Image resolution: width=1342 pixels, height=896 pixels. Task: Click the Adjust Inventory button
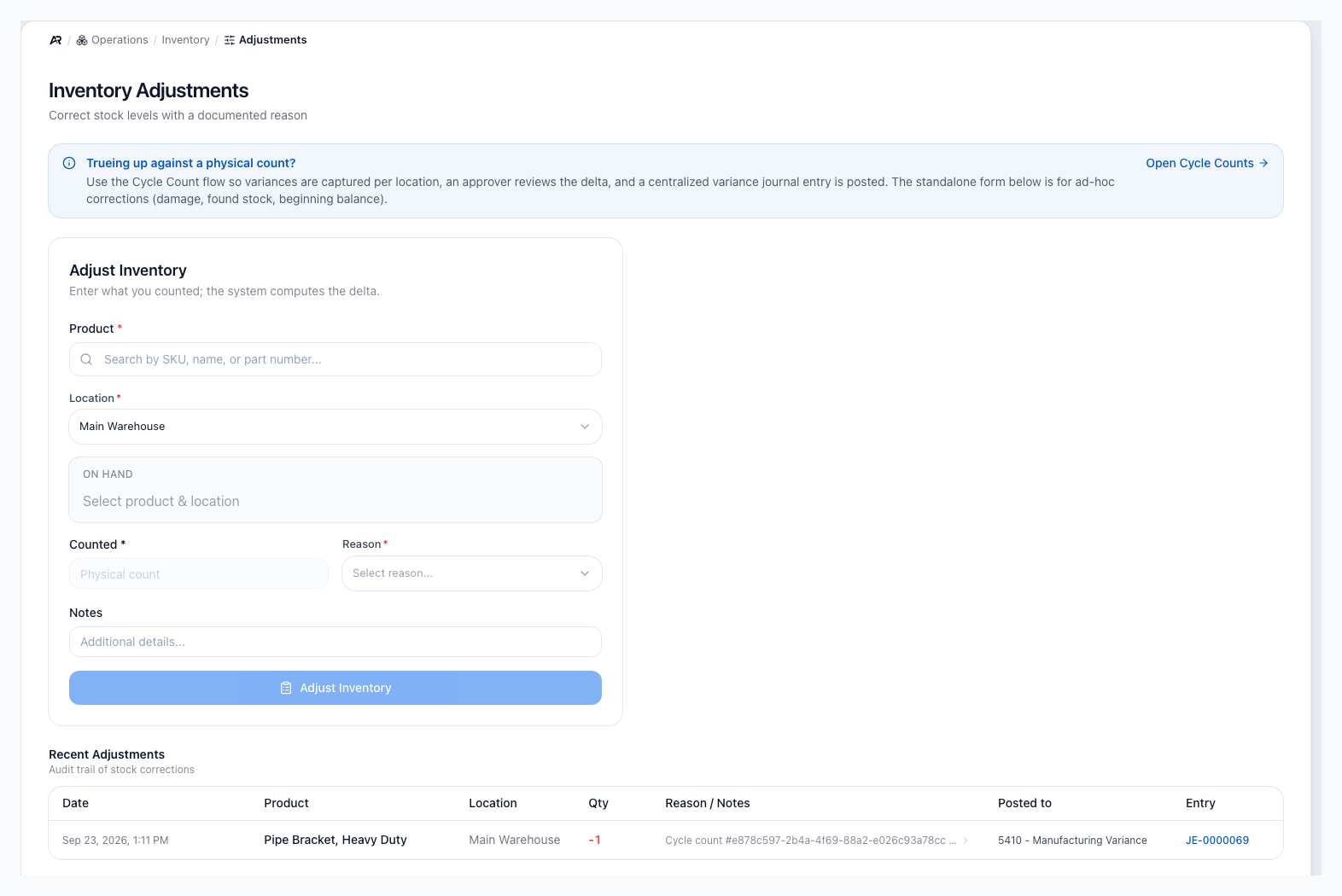click(335, 688)
